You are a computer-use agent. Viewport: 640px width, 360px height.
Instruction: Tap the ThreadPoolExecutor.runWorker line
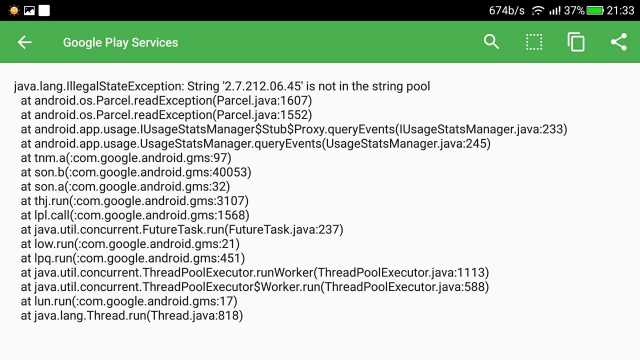[x=255, y=272]
